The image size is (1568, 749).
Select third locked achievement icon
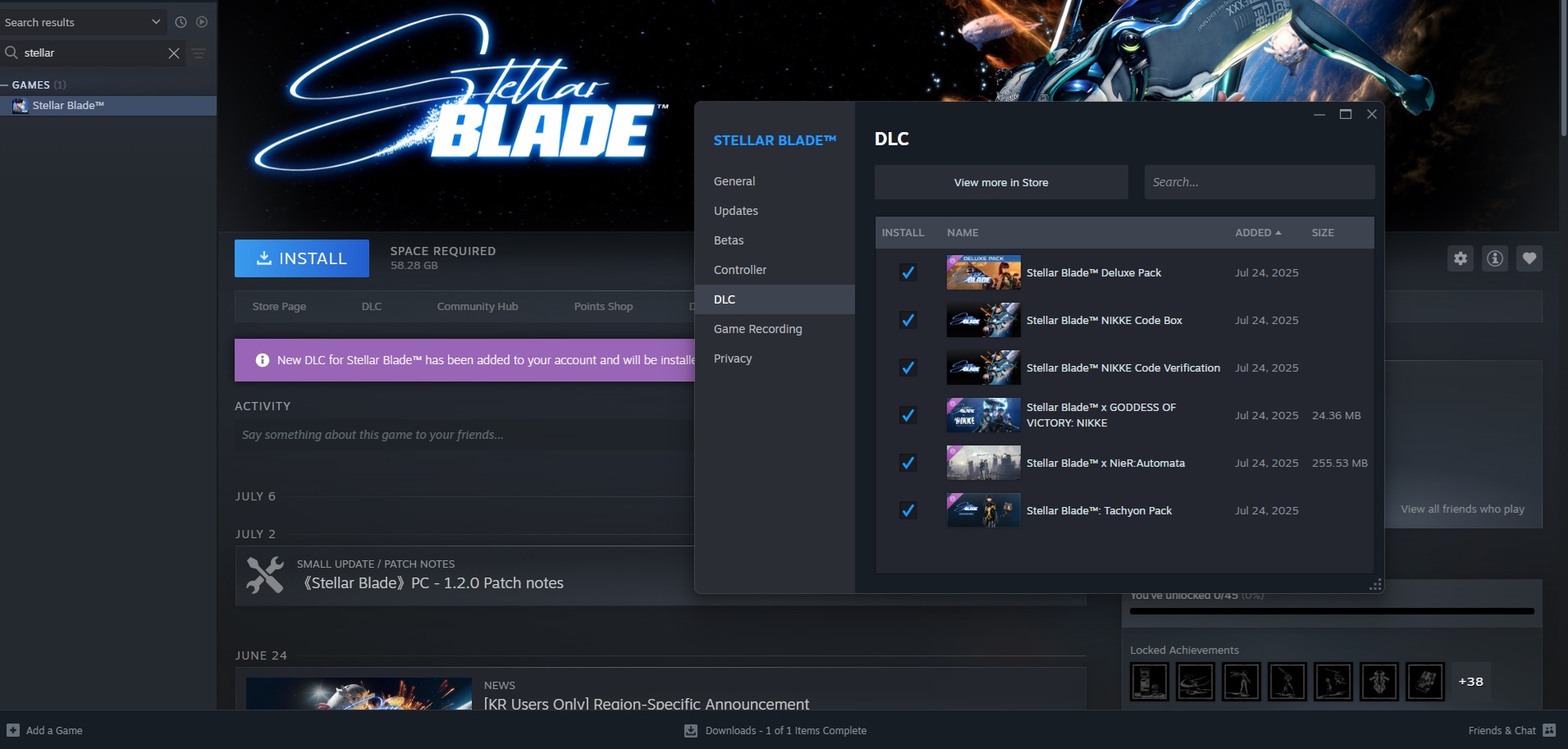click(1241, 681)
